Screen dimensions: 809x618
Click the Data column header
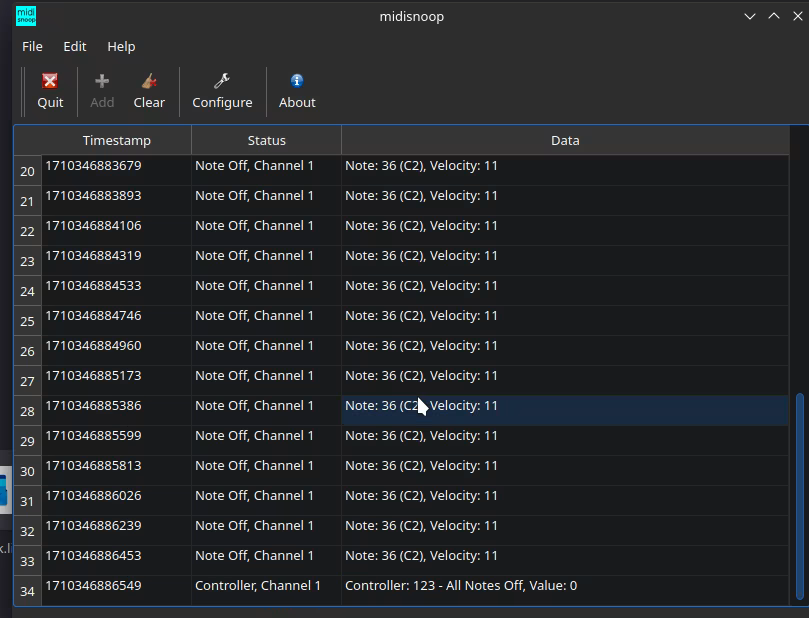(x=565, y=140)
